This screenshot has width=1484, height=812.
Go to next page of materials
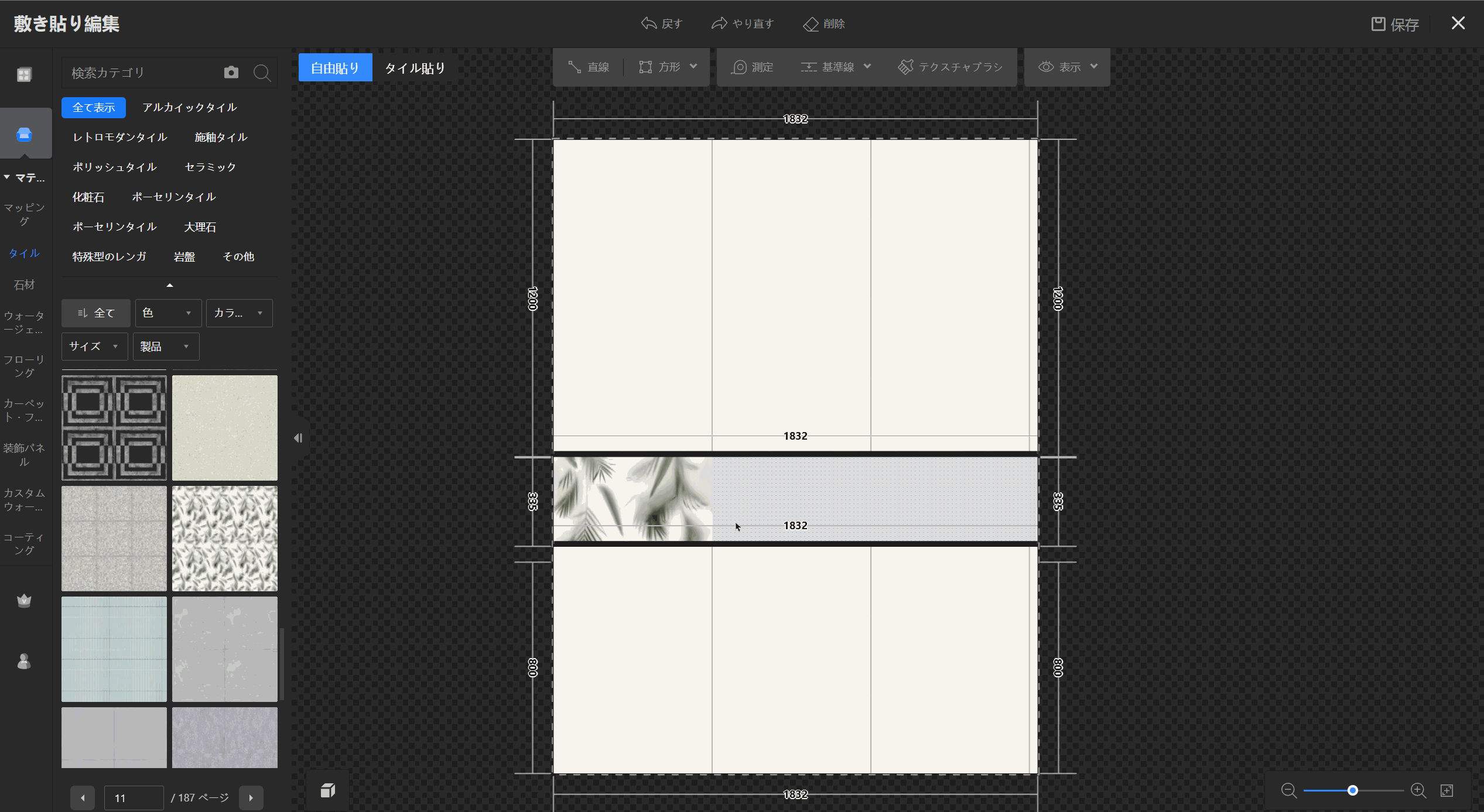251,798
